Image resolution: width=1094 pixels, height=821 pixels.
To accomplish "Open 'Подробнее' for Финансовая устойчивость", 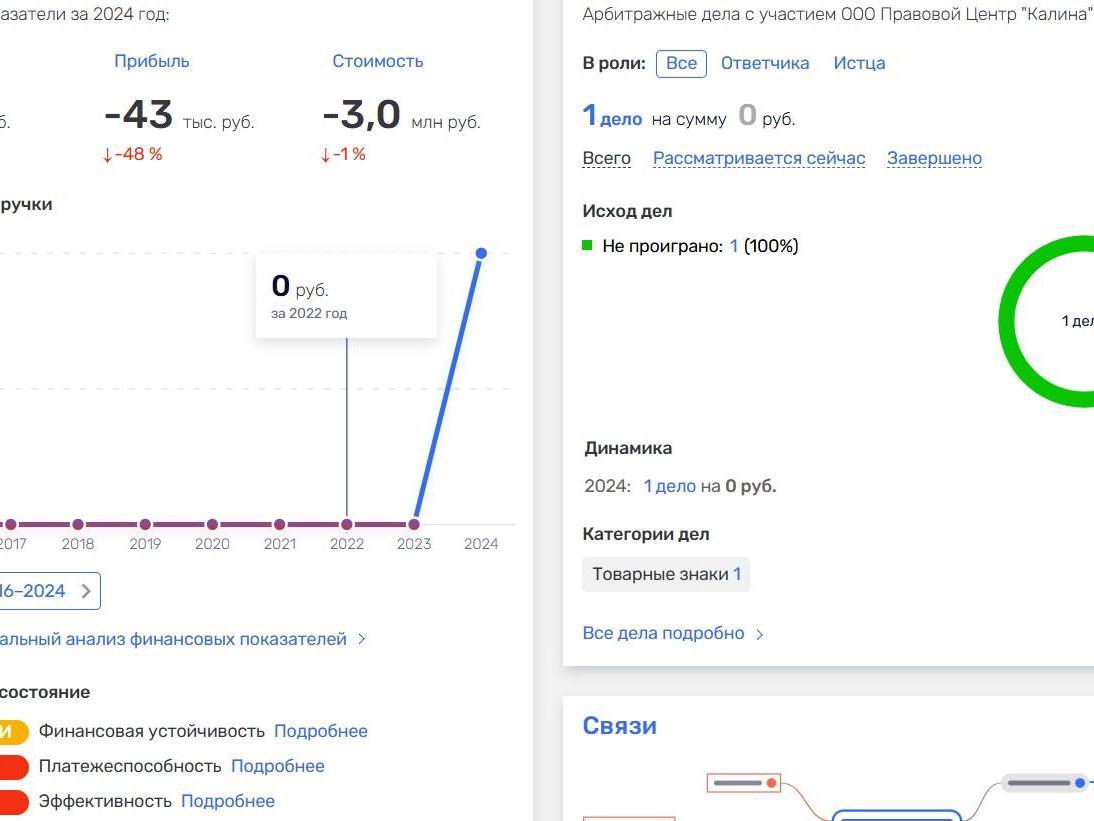I will (x=321, y=731).
